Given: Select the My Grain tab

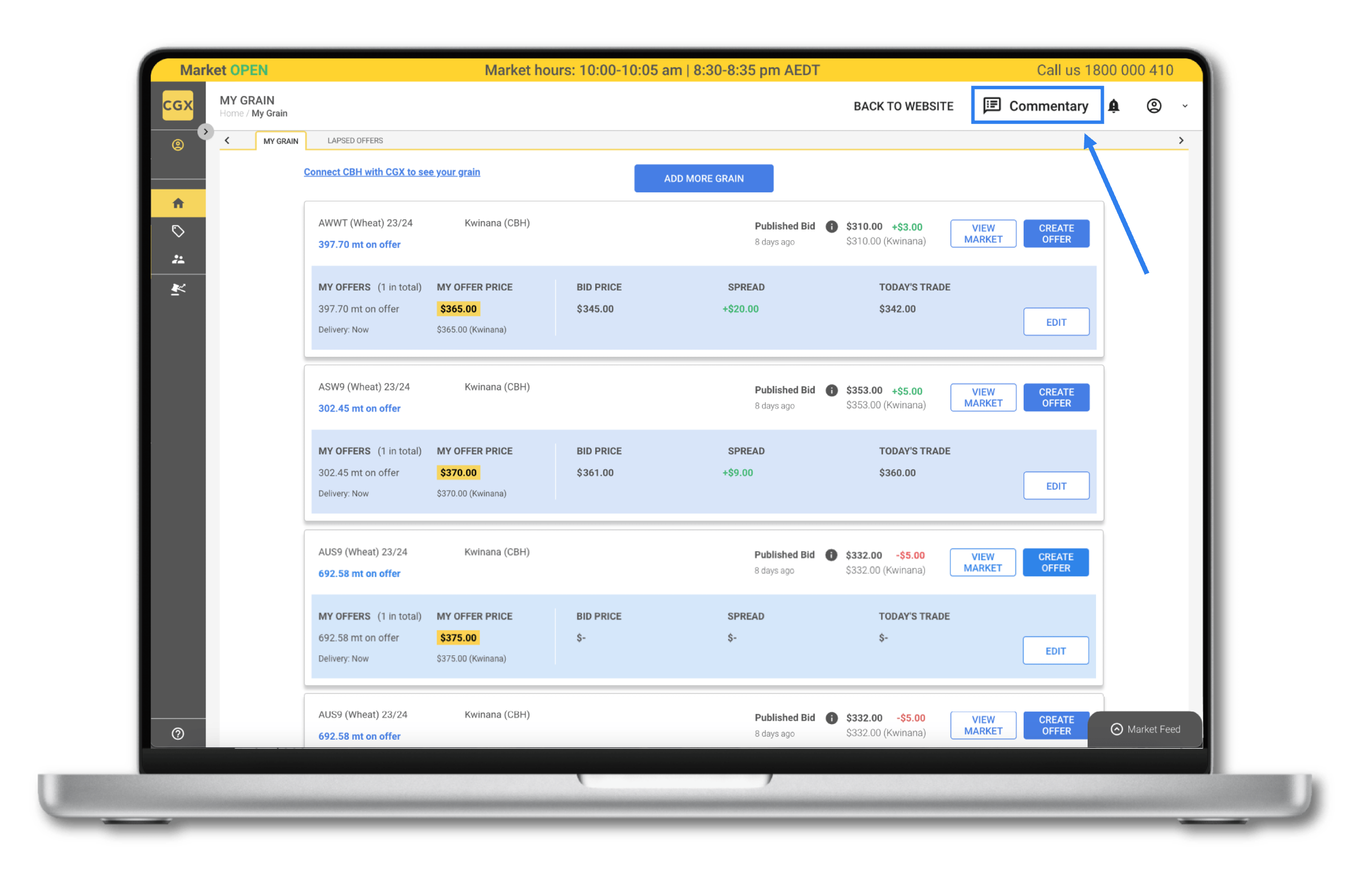Looking at the screenshot, I should pos(280,141).
